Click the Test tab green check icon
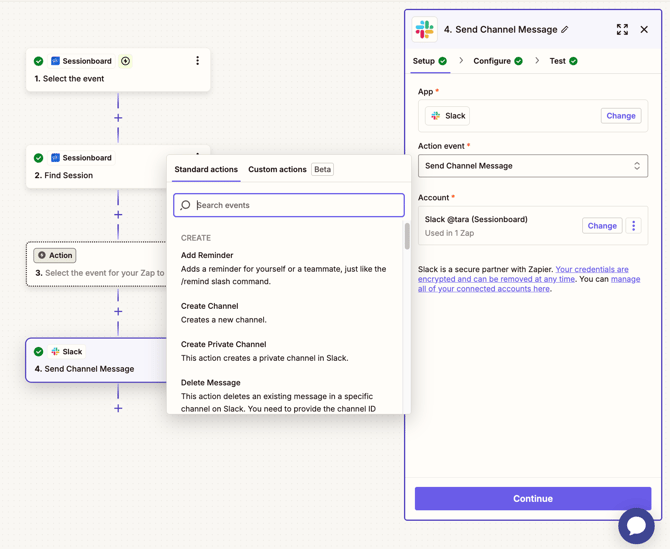Image resolution: width=670 pixels, height=549 pixels. pos(573,61)
